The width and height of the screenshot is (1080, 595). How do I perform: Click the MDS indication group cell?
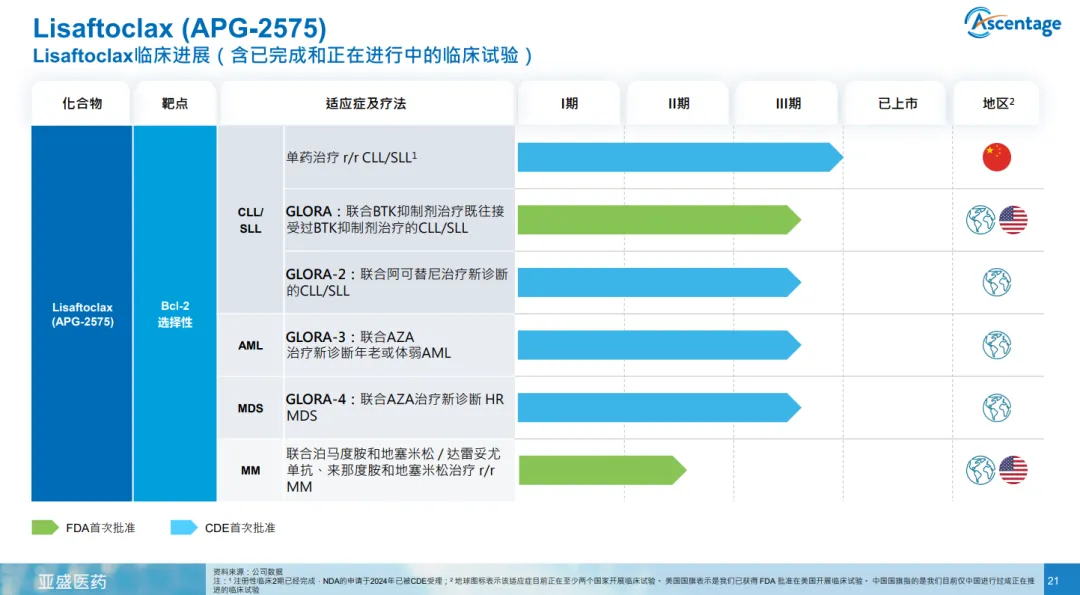click(x=251, y=408)
